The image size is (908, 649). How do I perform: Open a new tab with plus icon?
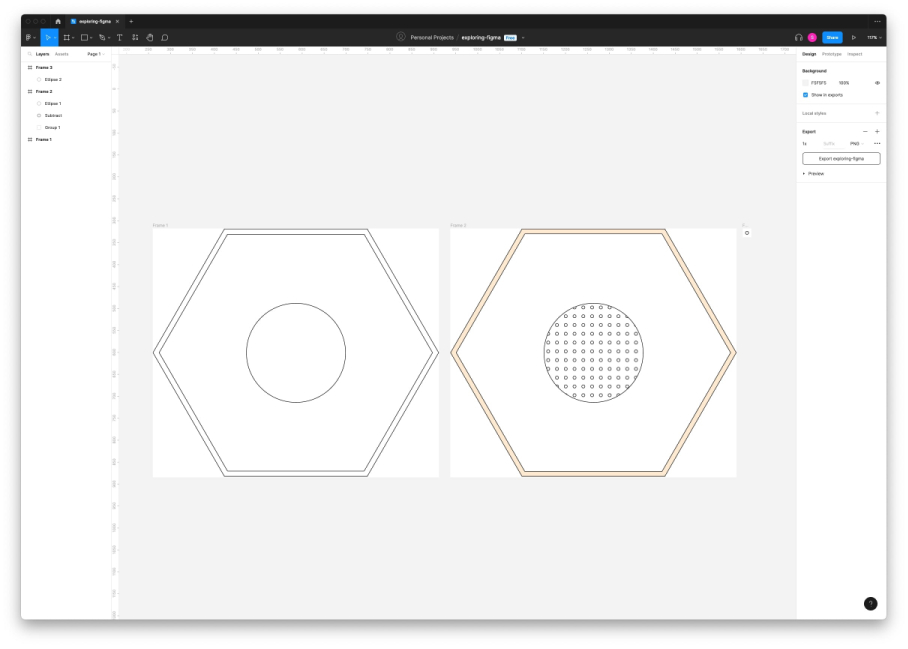(x=131, y=21)
